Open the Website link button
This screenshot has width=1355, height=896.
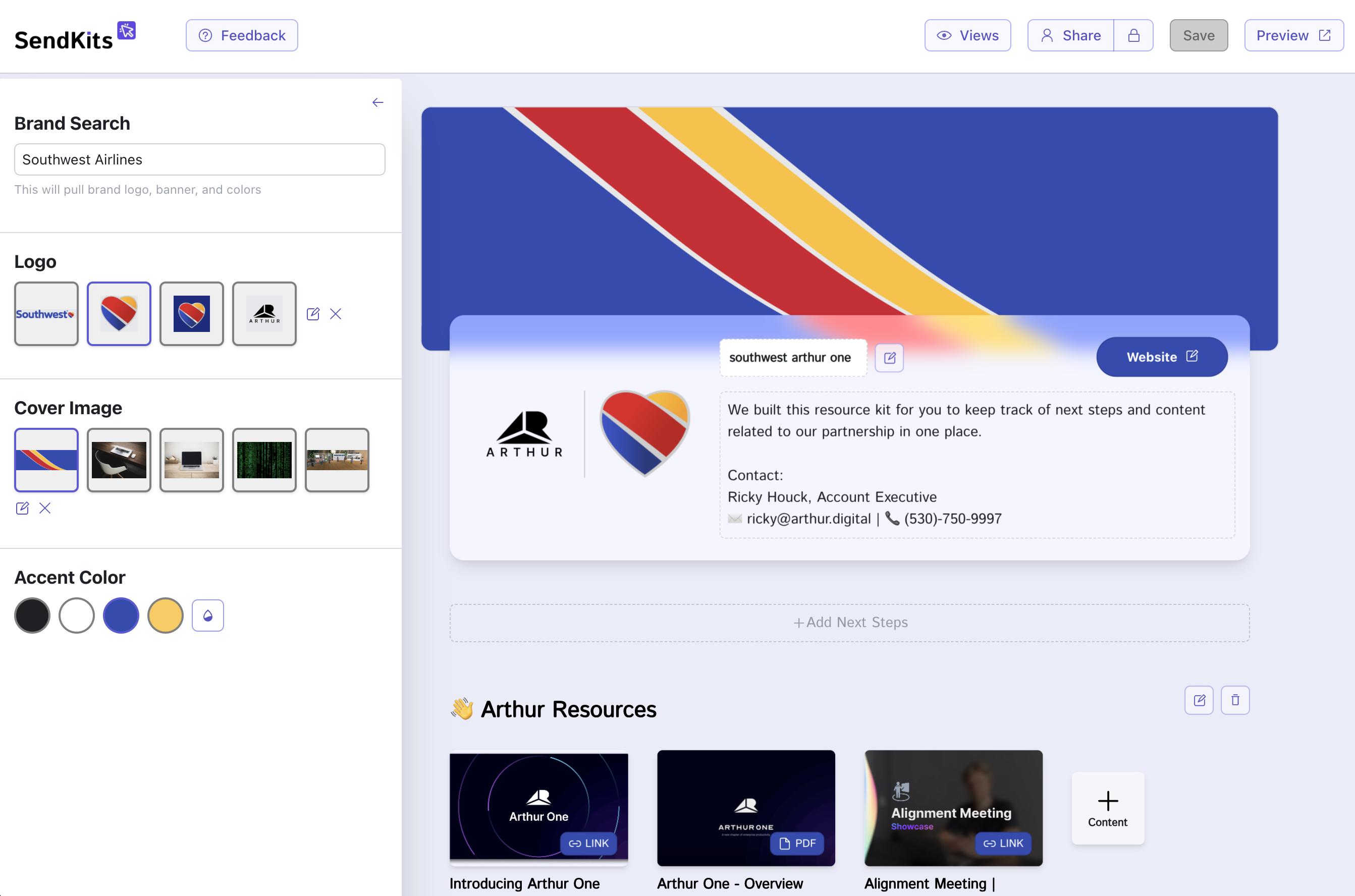1162,357
